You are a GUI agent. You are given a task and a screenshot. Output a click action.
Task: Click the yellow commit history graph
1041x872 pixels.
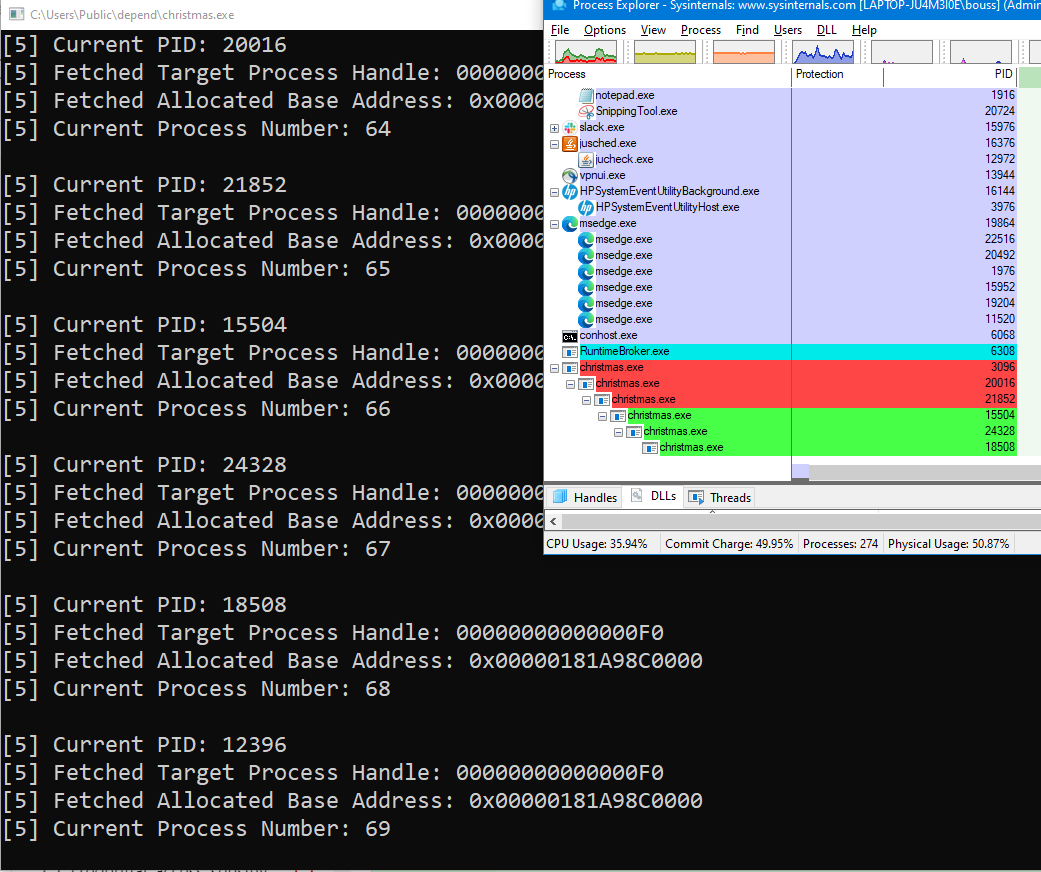[x=665, y=52]
